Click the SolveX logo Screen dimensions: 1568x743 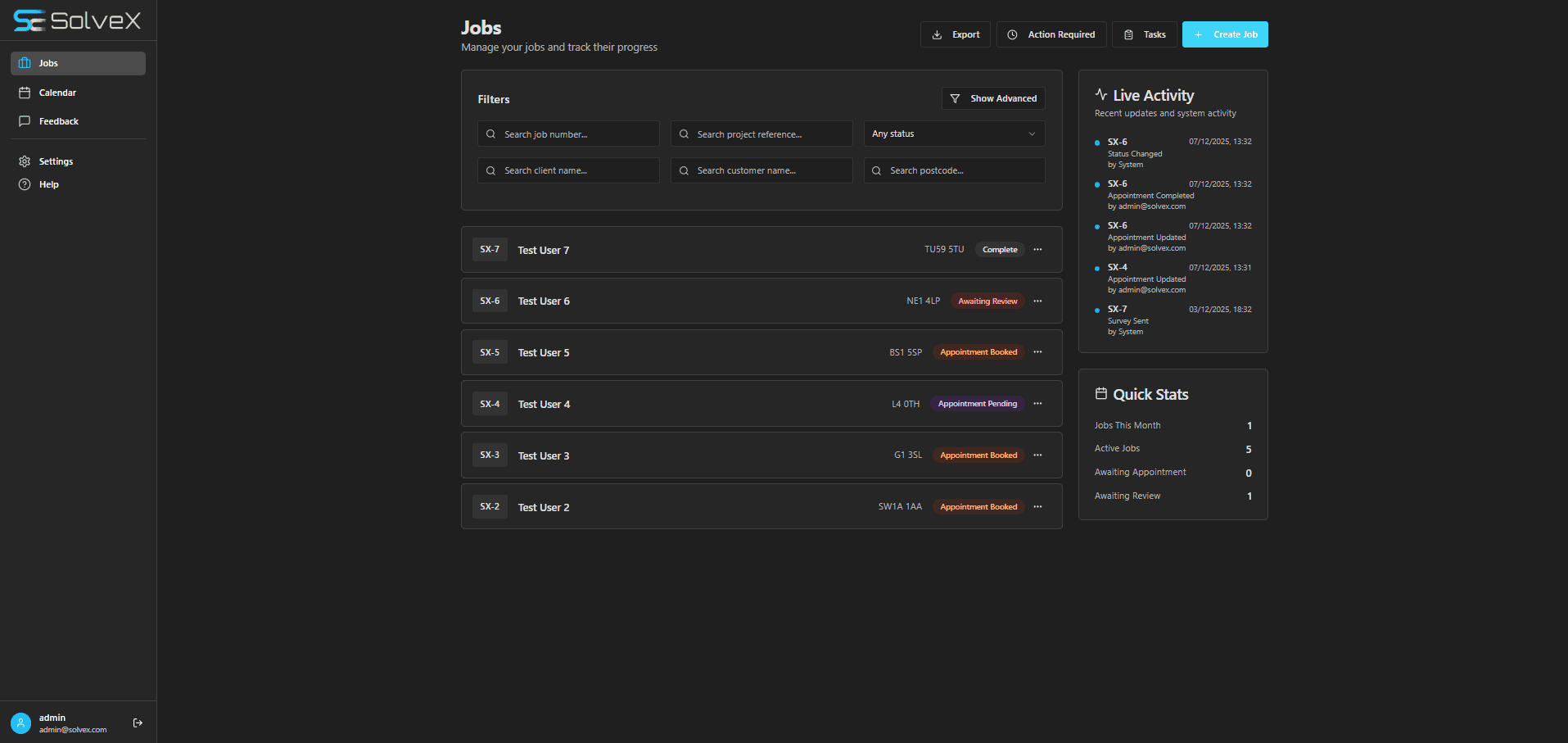78,20
